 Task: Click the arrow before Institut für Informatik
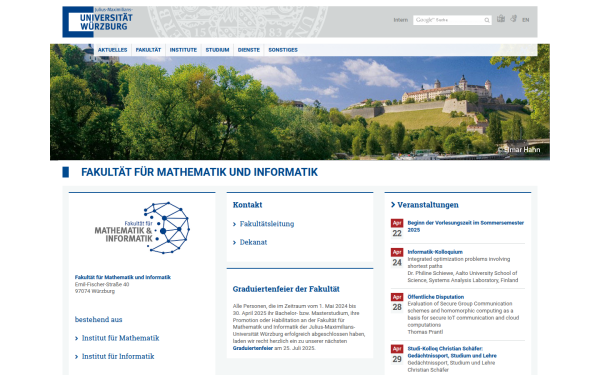(x=77, y=357)
